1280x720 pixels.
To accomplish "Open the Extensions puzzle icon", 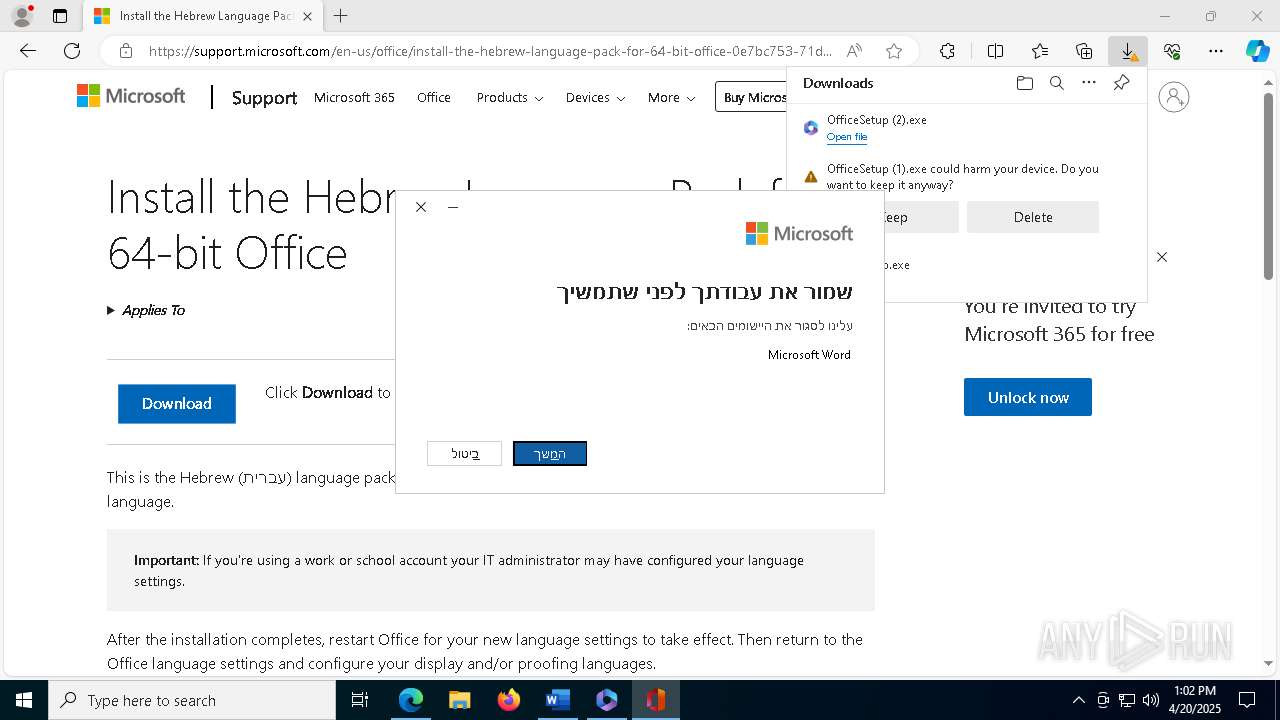I will tap(947, 51).
